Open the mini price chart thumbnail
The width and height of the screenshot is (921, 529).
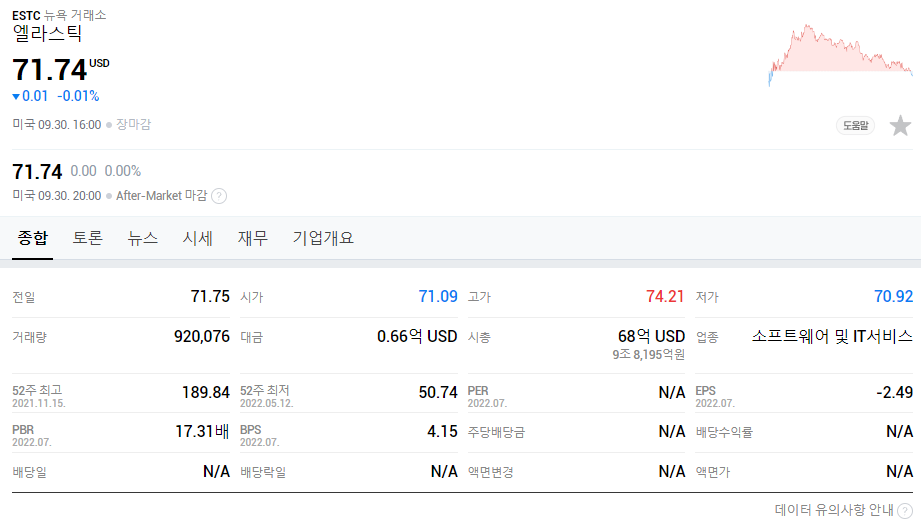(x=840, y=55)
